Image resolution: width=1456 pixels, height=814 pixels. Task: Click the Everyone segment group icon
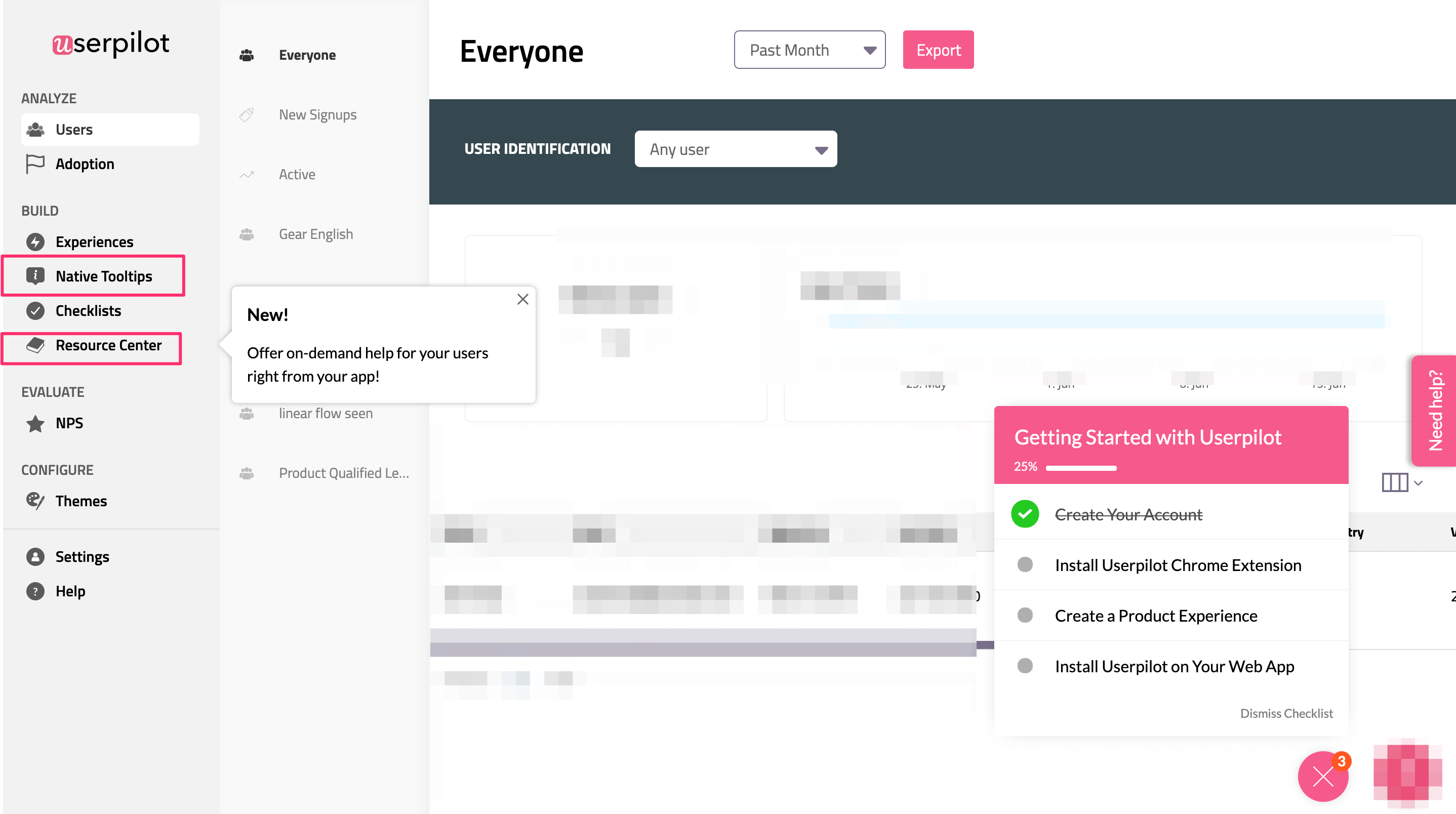(x=247, y=55)
